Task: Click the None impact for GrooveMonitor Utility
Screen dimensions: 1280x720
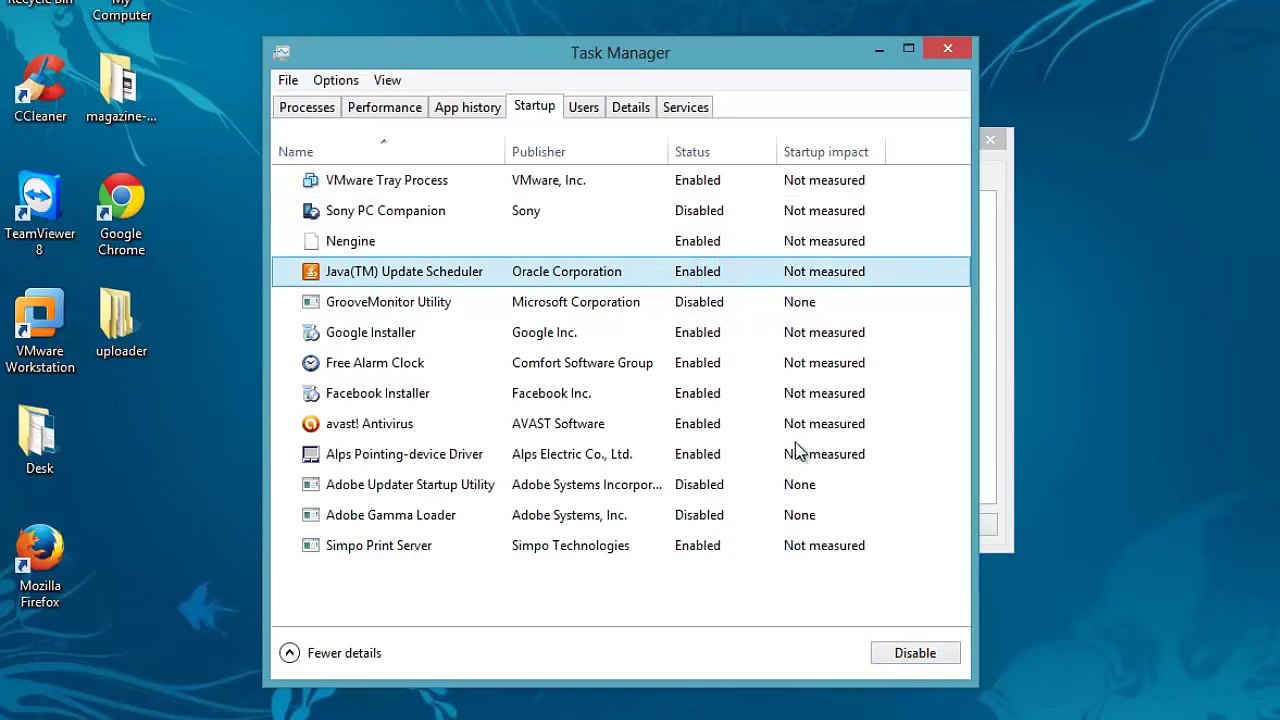Action: [x=800, y=302]
